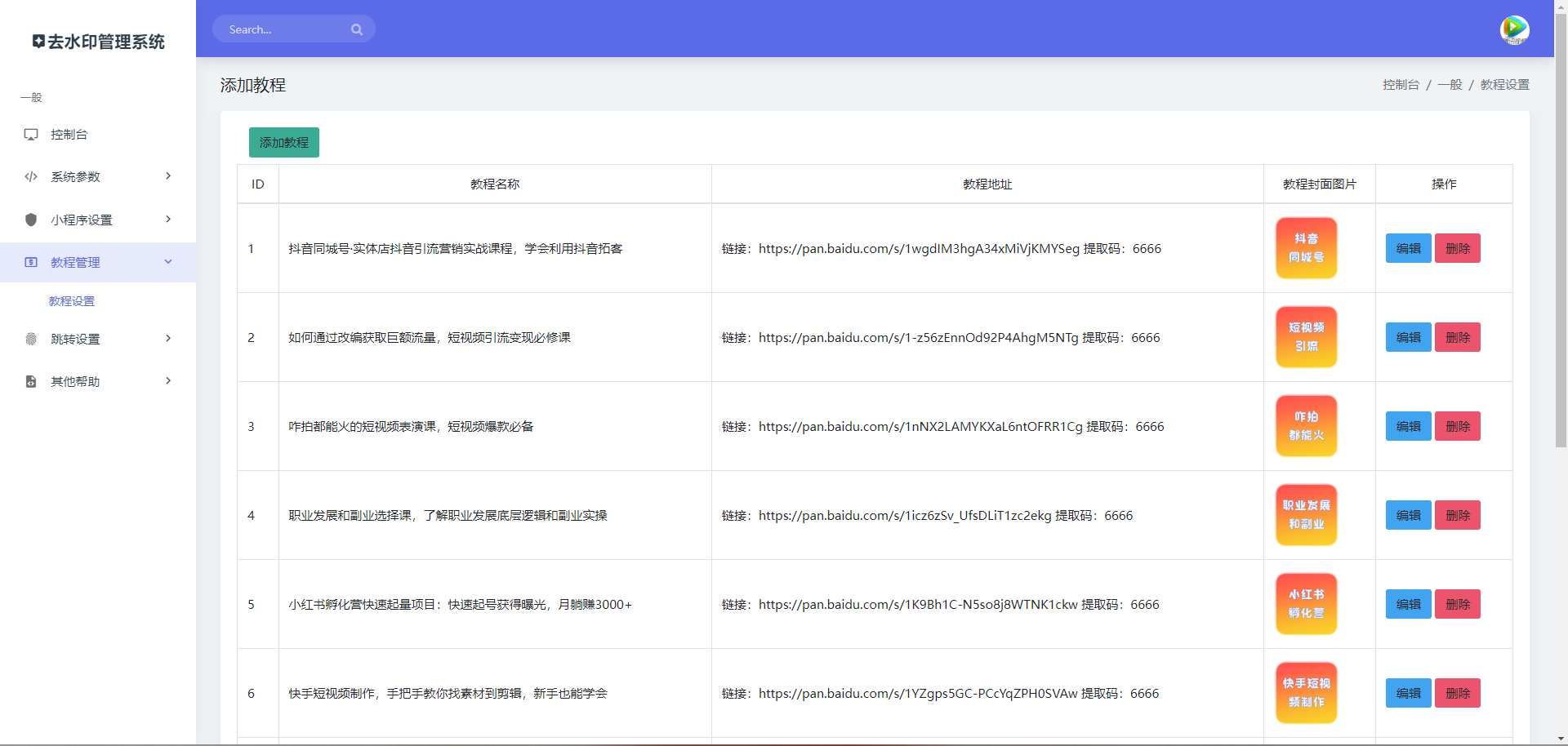Open 控制台 in the sidebar
The height and width of the screenshot is (746, 1568).
(98, 135)
